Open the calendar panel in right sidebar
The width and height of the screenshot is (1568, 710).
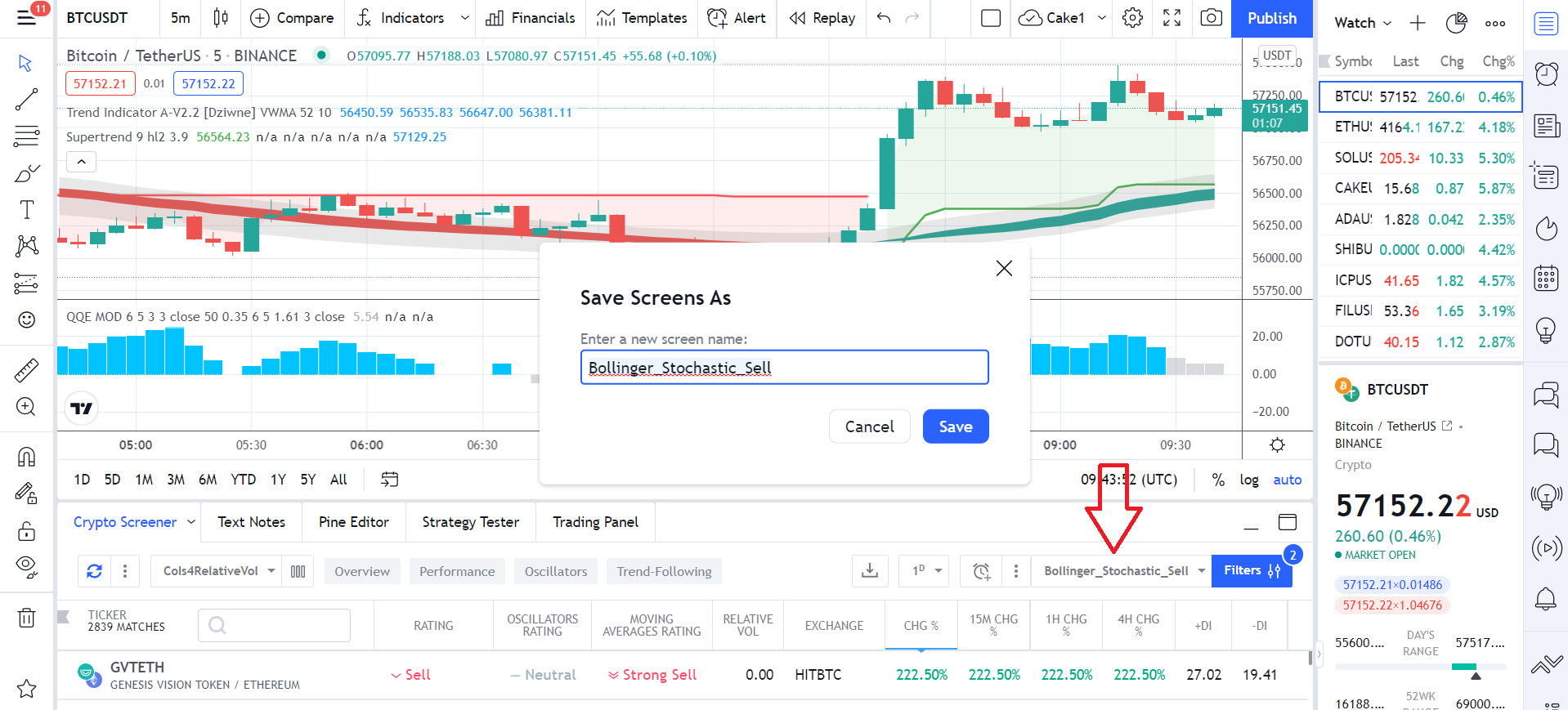pyautogui.click(x=1546, y=278)
